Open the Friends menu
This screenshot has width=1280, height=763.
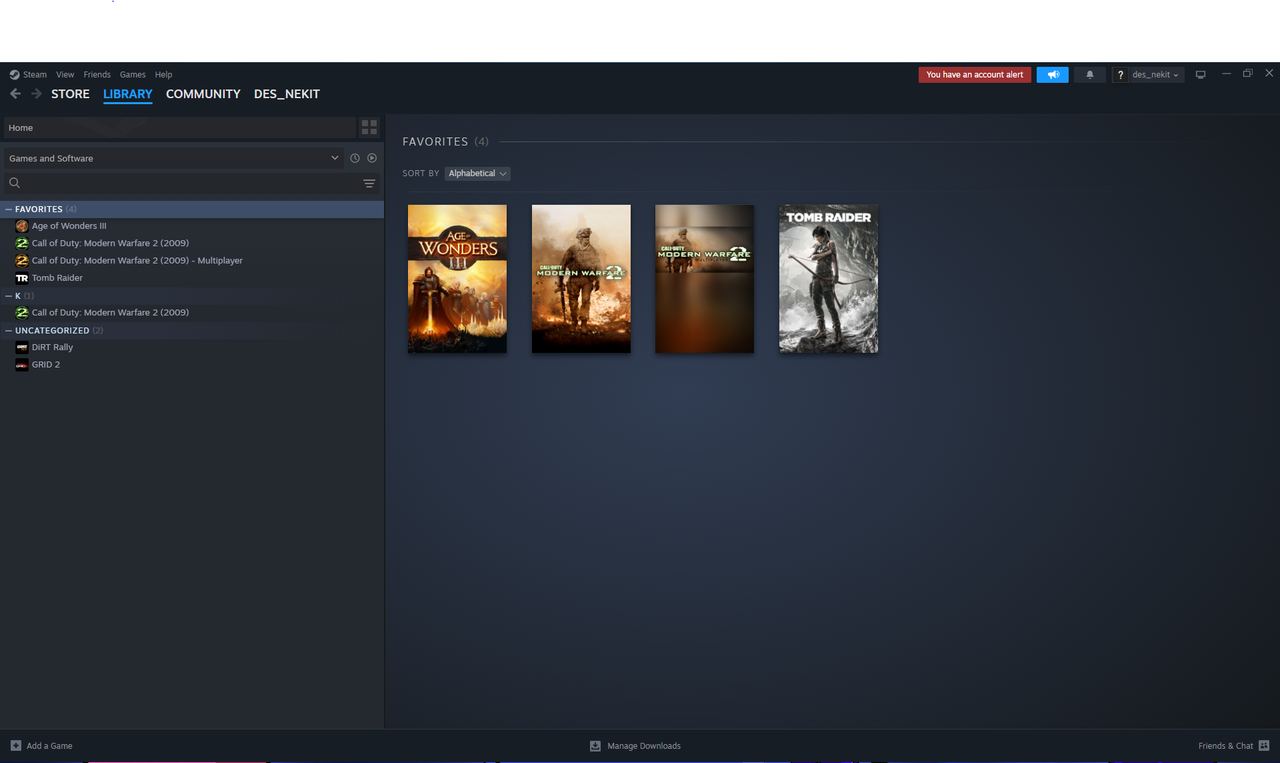click(97, 75)
